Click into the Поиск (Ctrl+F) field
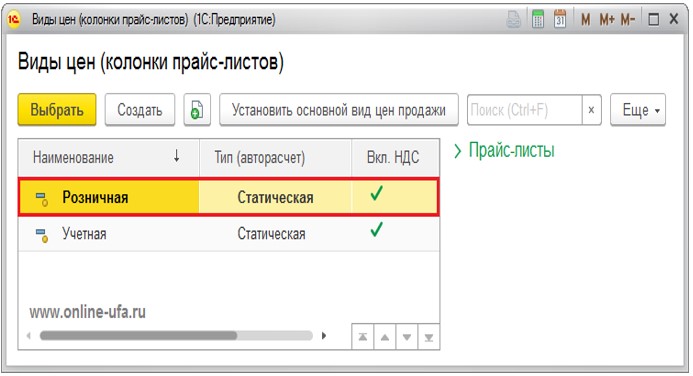The height and width of the screenshot is (376, 693). [525, 110]
